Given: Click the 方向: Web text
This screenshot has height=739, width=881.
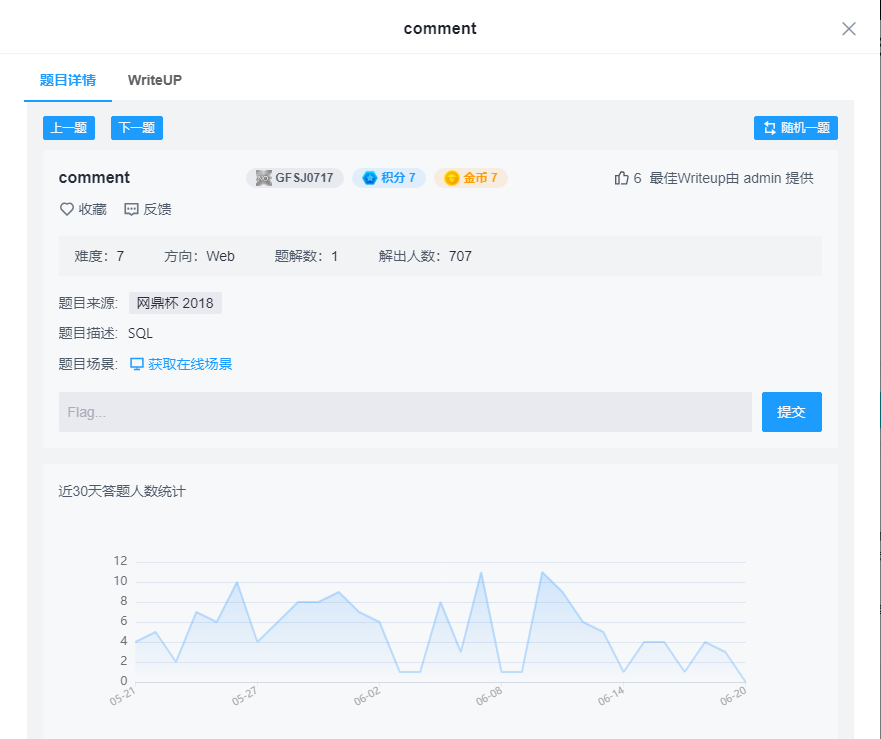Looking at the screenshot, I should [199, 256].
